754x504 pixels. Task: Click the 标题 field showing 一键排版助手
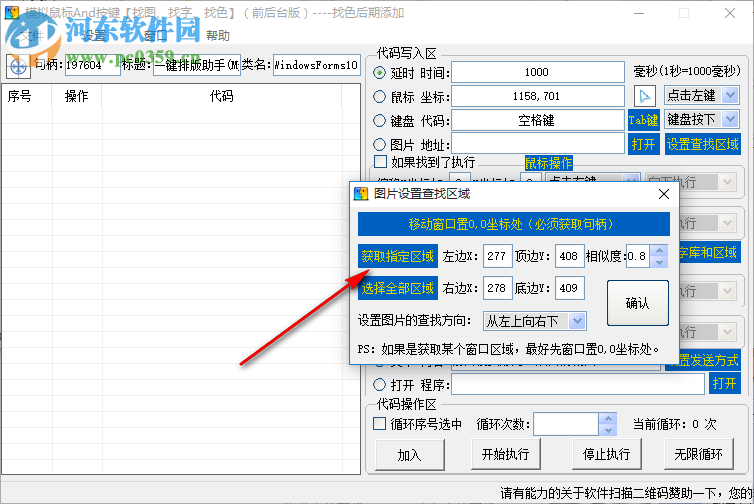tap(197, 64)
